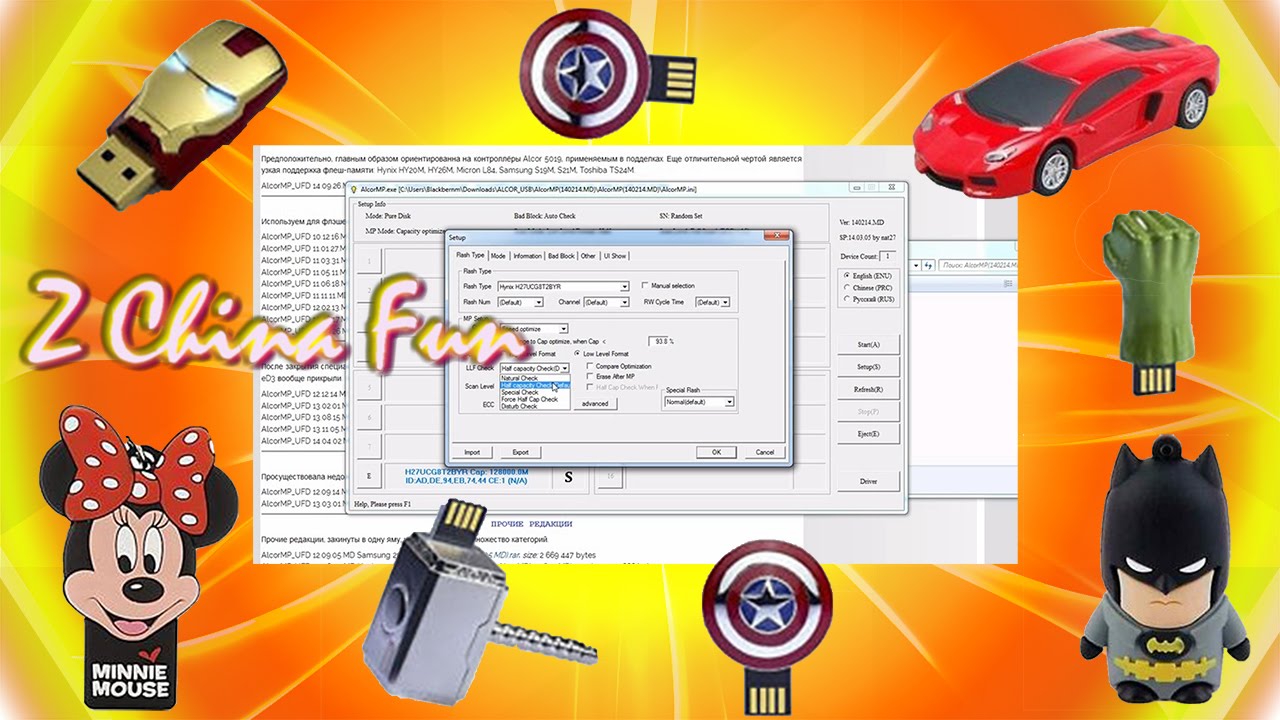Tick the Erase After MP checkbox
Image resolution: width=1280 pixels, height=720 pixels.
[590, 376]
